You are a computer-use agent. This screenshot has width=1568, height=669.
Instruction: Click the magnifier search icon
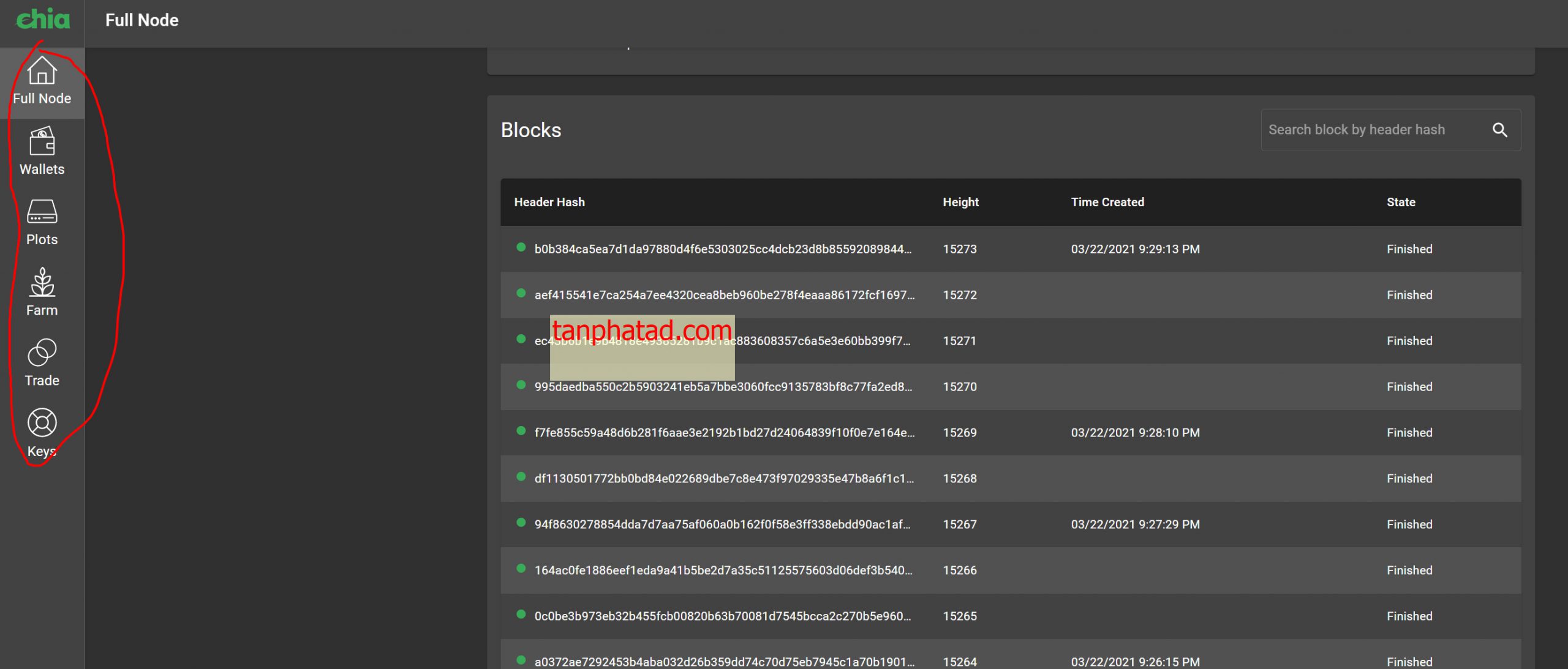(1499, 130)
